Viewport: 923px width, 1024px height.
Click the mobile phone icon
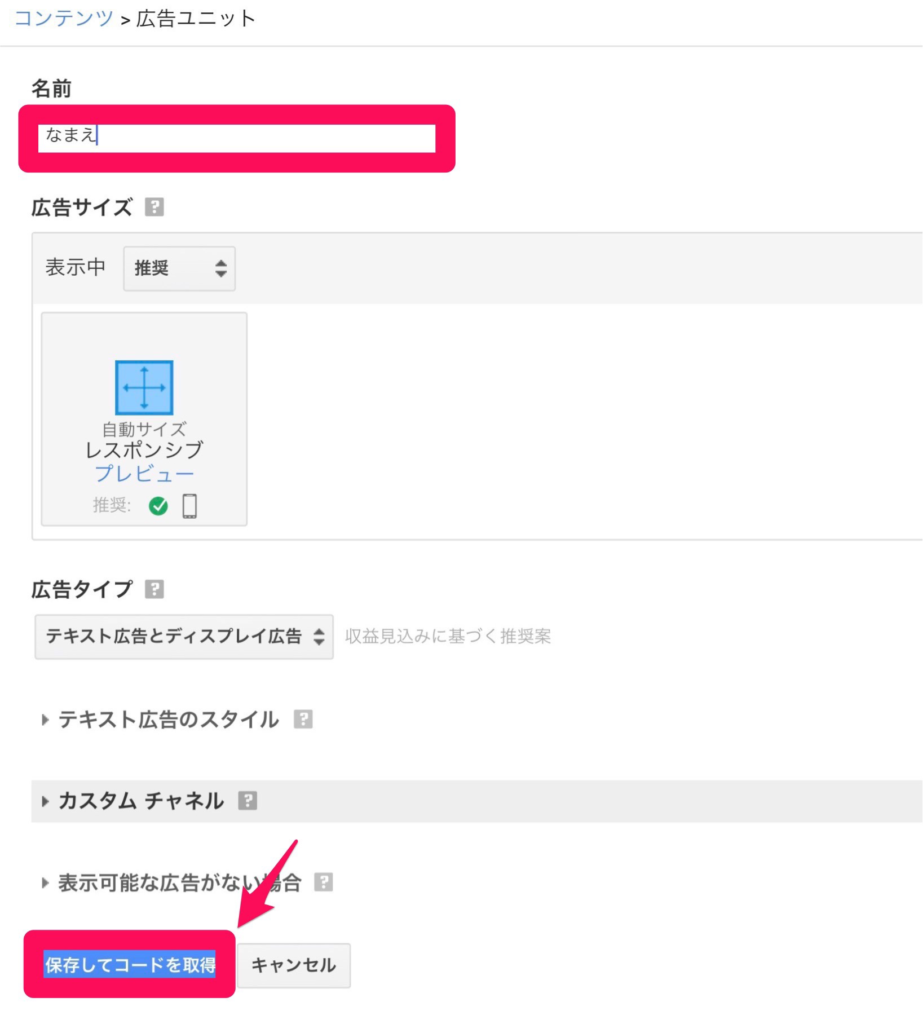189,506
